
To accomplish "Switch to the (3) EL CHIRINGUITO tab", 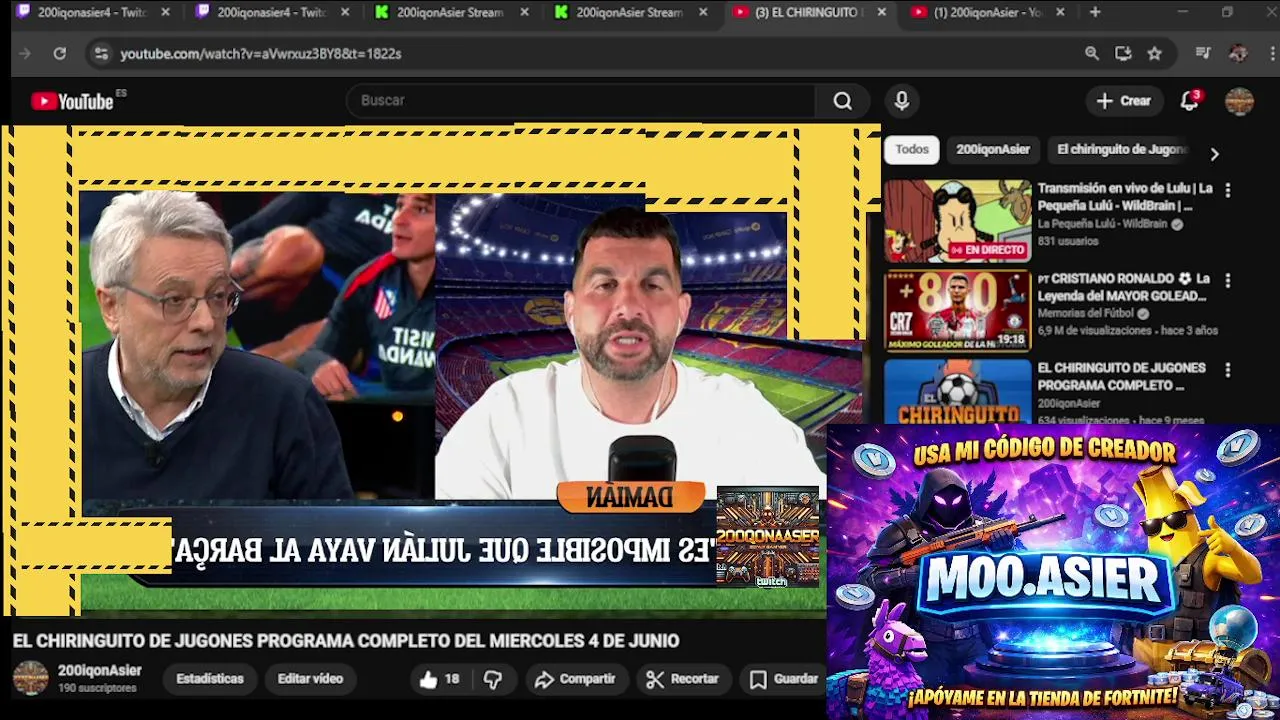I will [808, 12].
